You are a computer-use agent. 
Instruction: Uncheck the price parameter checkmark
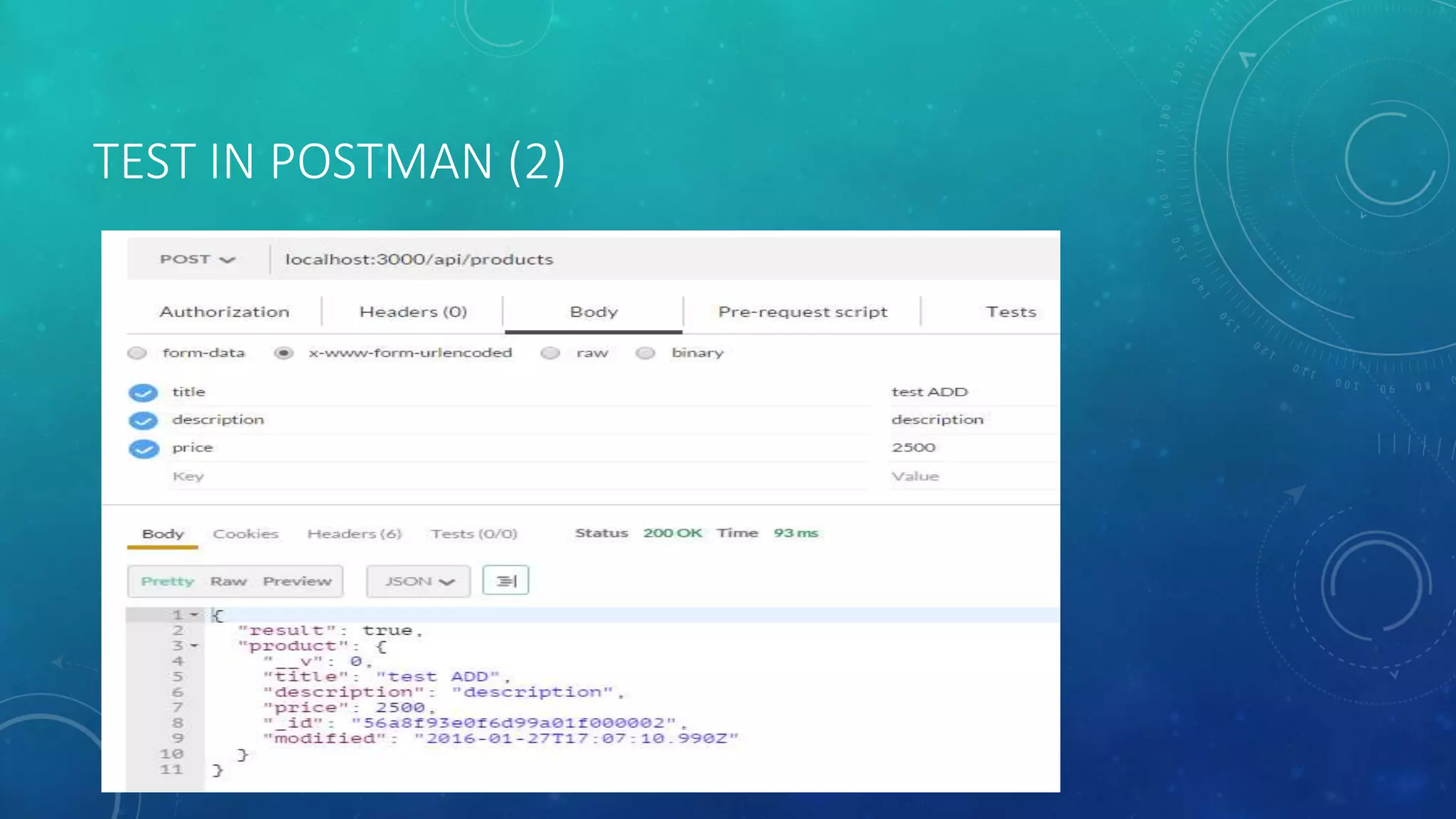tap(144, 449)
